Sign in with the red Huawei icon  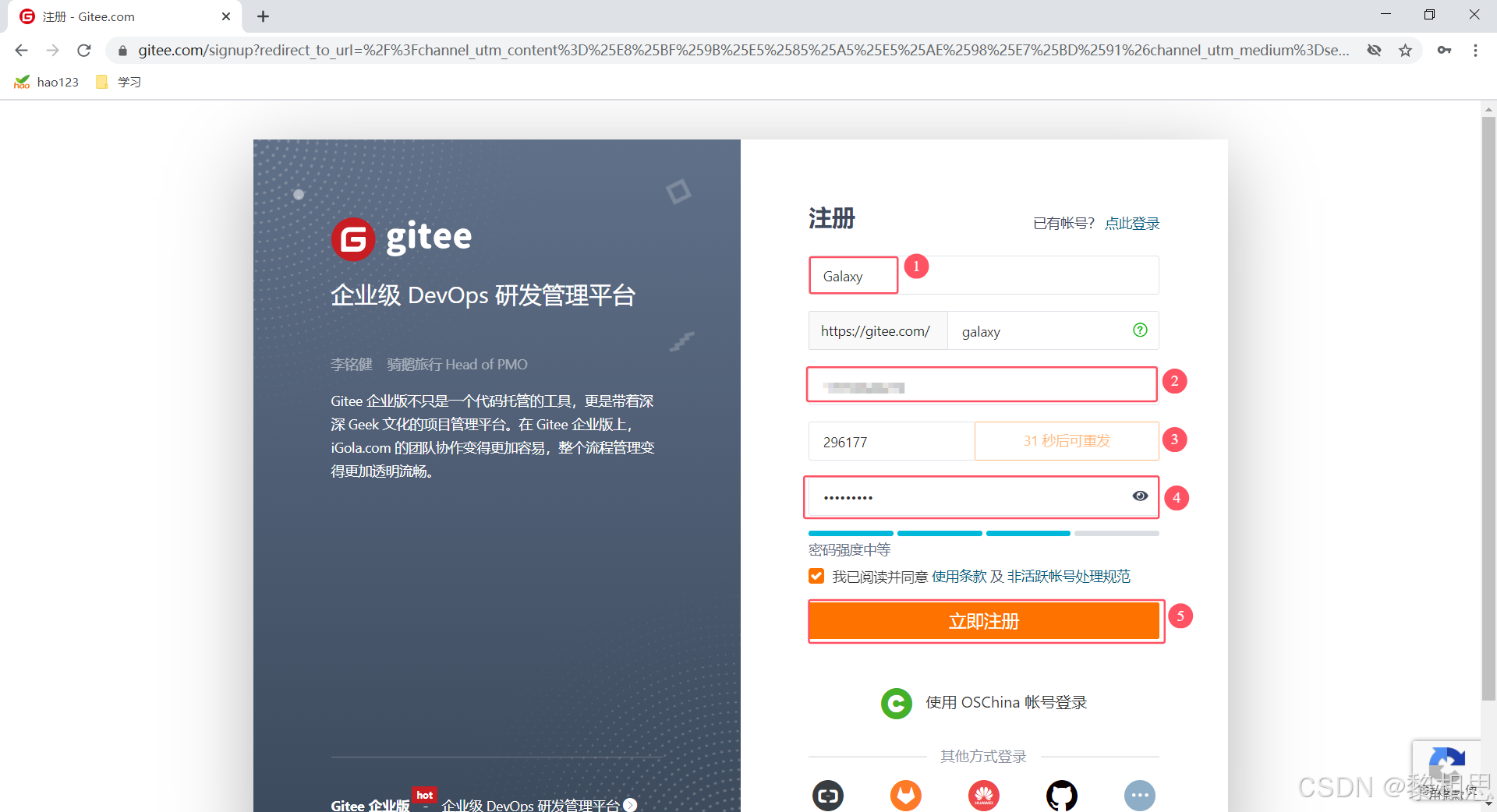tap(984, 796)
